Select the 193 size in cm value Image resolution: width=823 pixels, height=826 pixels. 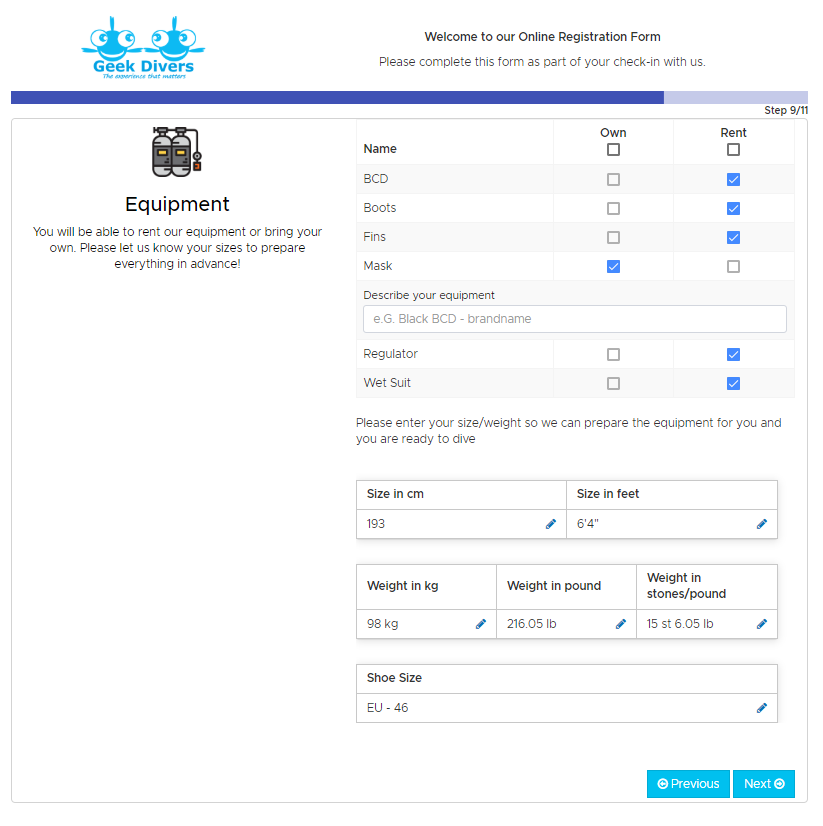tap(376, 524)
